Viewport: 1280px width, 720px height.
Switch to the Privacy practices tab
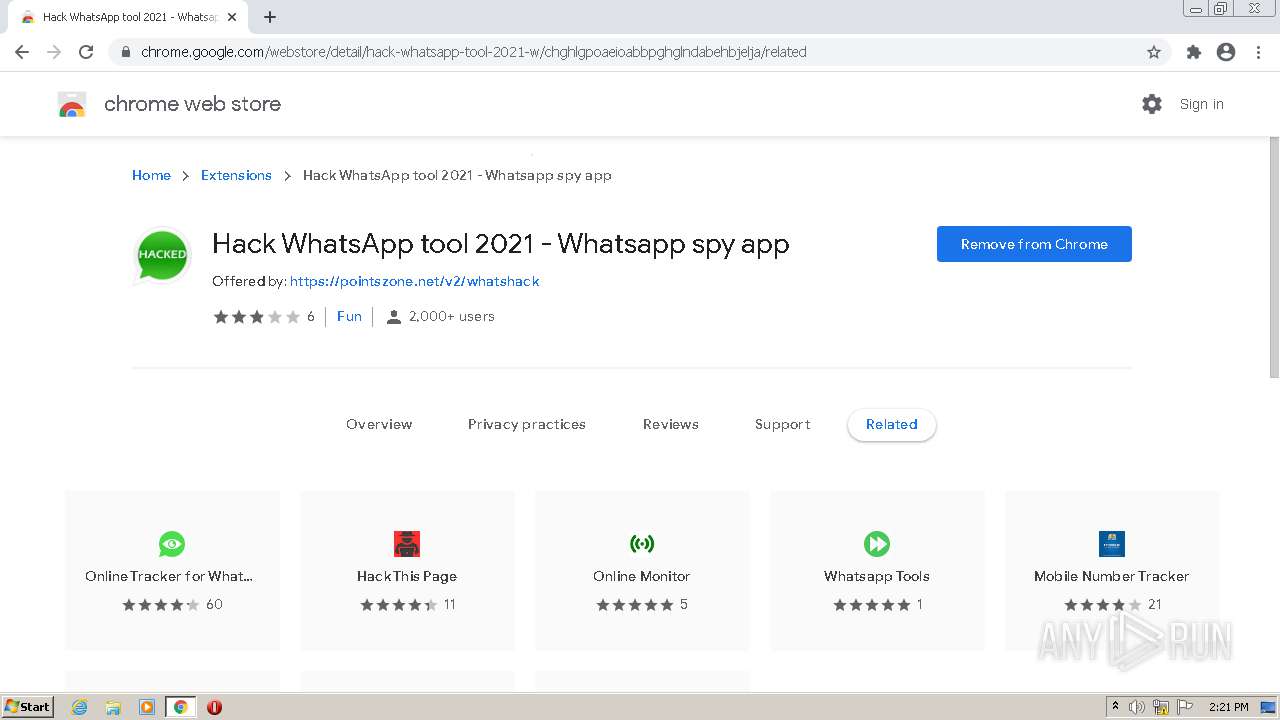(527, 425)
